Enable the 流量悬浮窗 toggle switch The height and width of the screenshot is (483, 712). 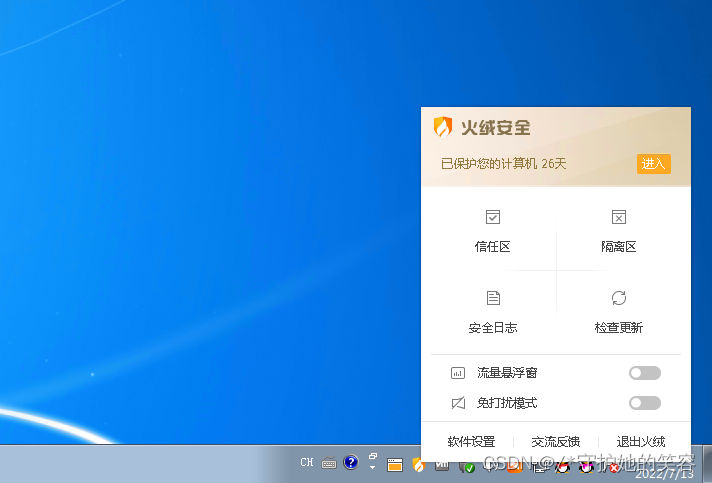(644, 373)
